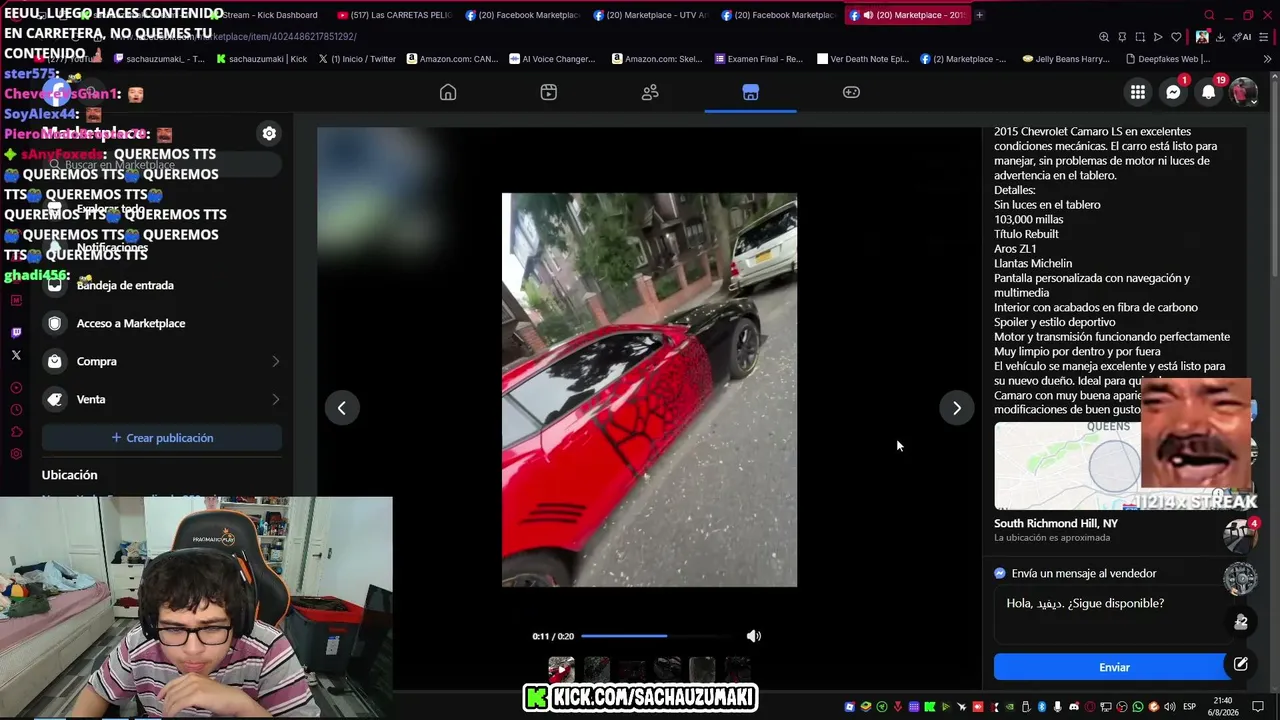
Task: Click the pin icon in the address bar
Action: [1122, 37]
